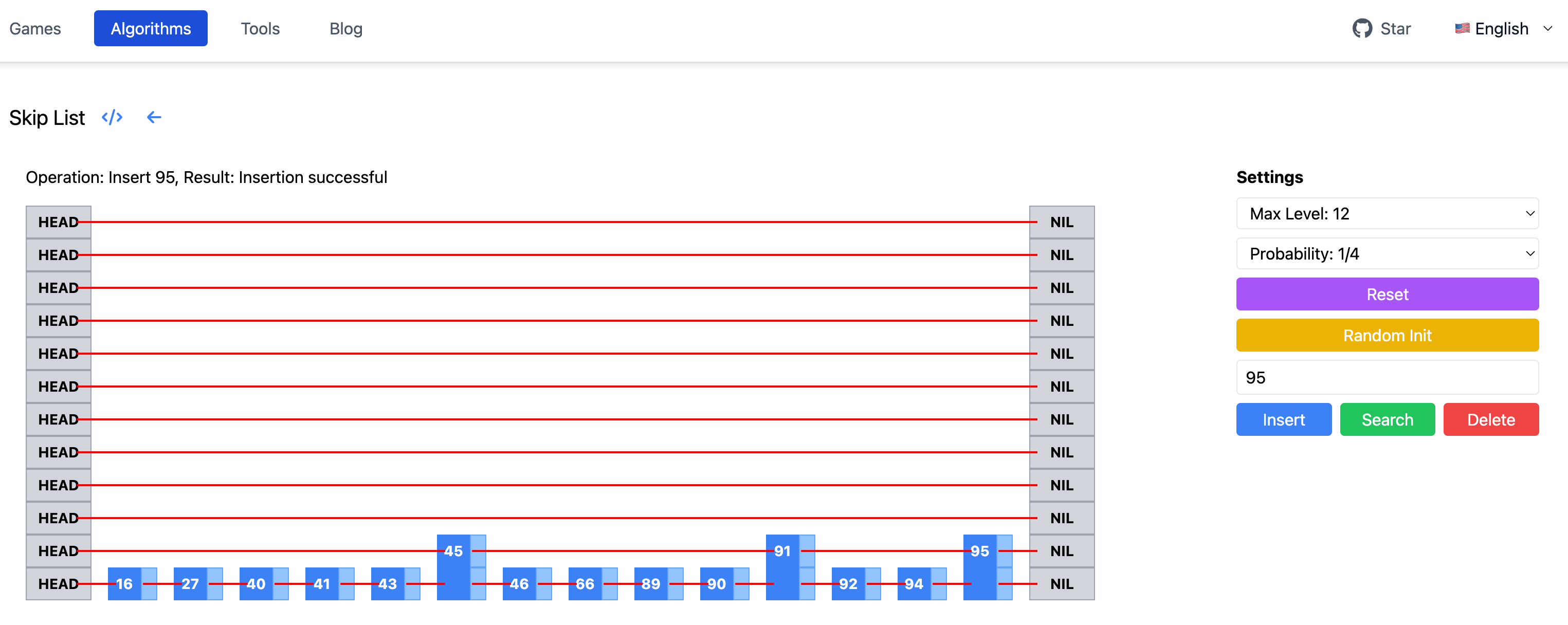Select skip list node 41
This screenshot has height=625, width=1568.
[x=330, y=584]
